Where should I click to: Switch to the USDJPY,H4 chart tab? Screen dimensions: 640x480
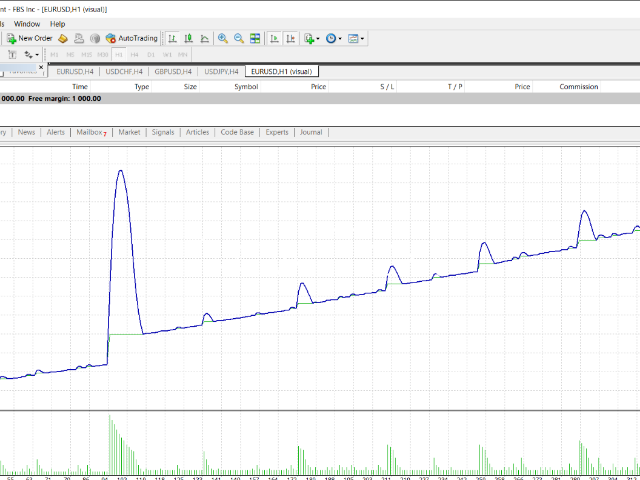[x=221, y=71]
